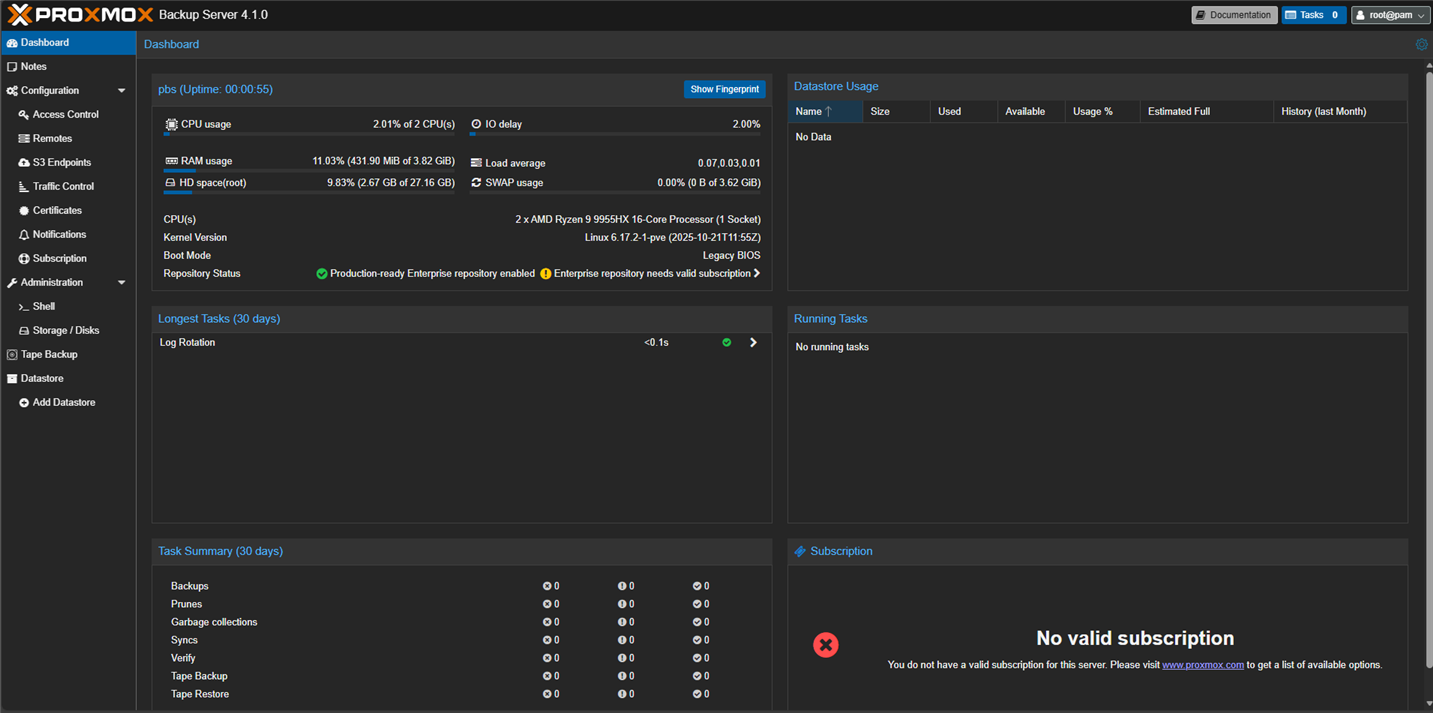Follow the www.proxmox.com subscription link

pyautogui.click(x=1203, y=664)
